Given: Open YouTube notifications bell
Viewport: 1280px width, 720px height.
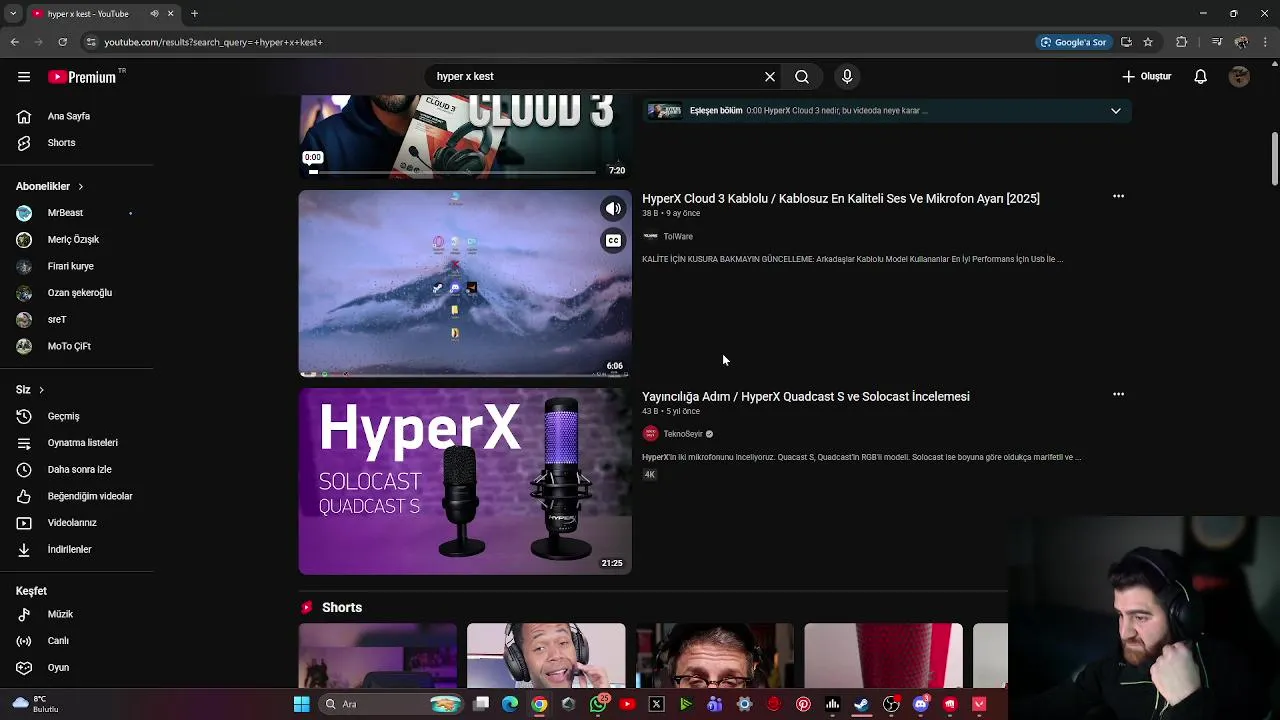Looking at the screenshot, I should point(1201,76).
